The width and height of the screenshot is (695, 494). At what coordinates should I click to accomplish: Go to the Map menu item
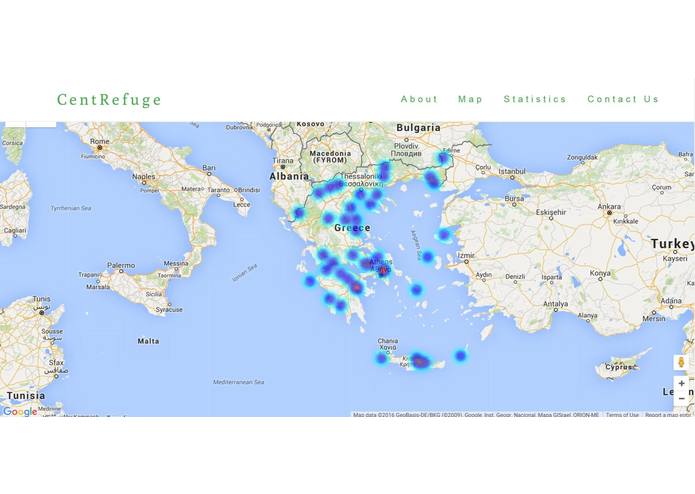pyautogui.click(x=470, y=99)
